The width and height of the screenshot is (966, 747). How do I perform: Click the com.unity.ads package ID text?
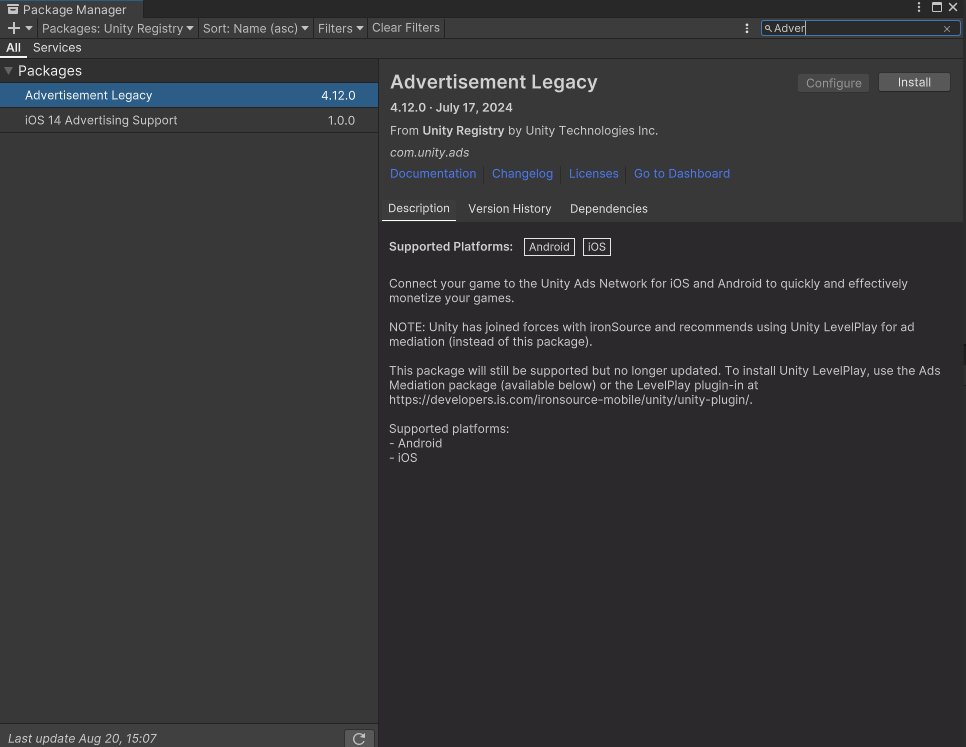(x=429, y=153)
